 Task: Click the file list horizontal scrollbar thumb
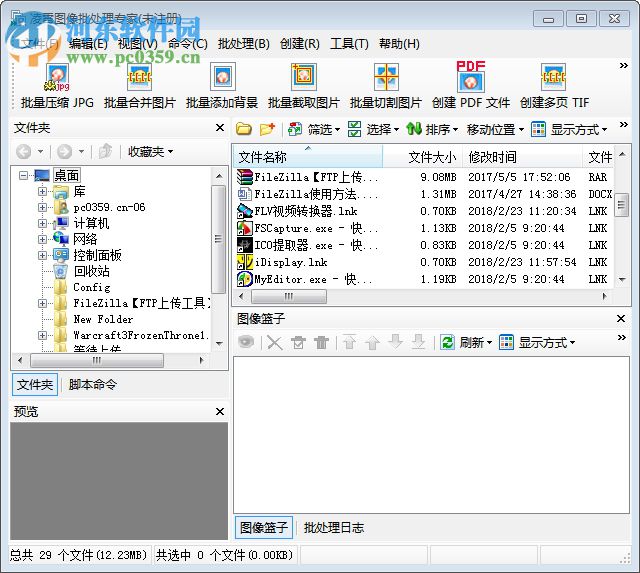(x=289, y=296)
